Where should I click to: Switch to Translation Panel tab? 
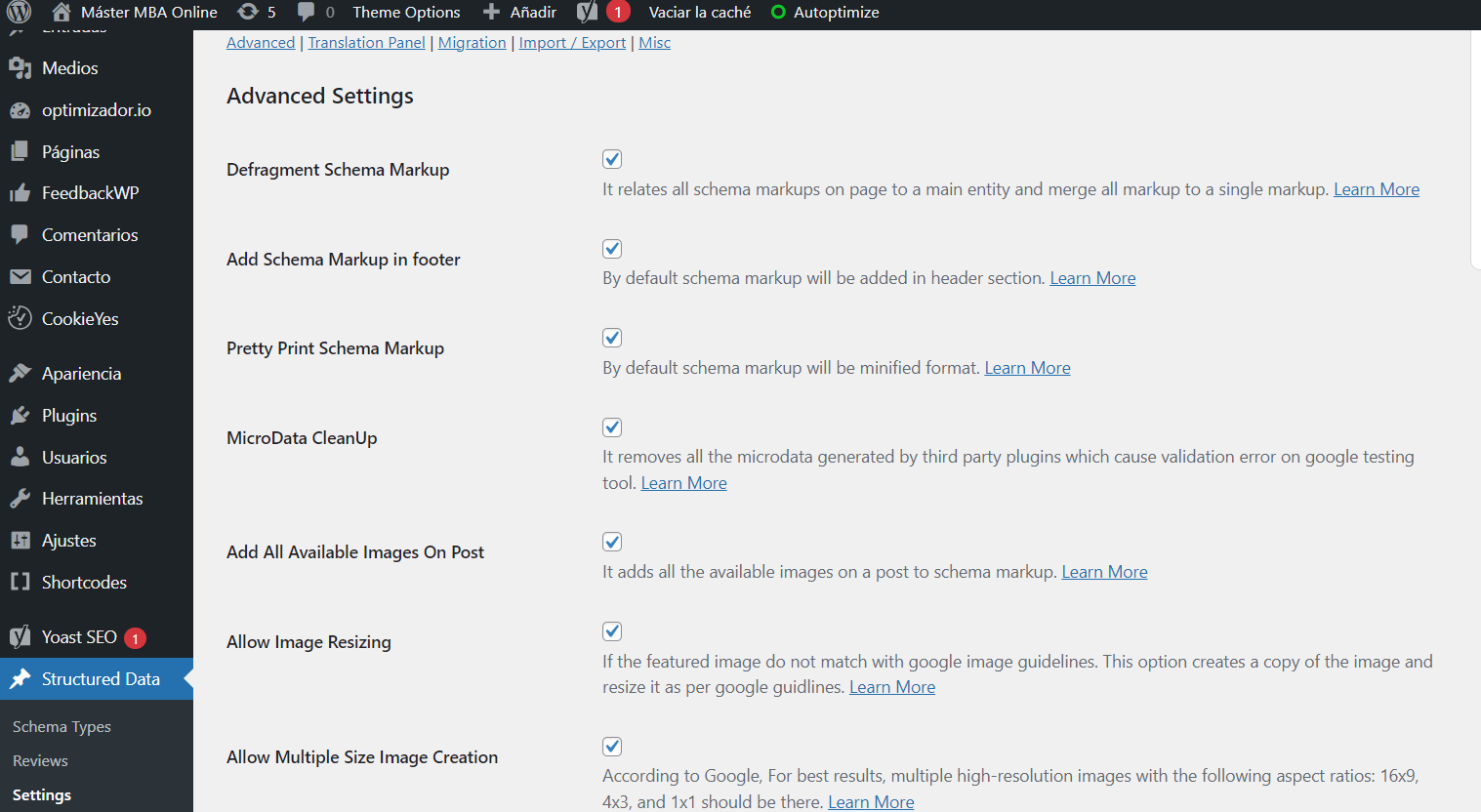[x=367, y=43]
